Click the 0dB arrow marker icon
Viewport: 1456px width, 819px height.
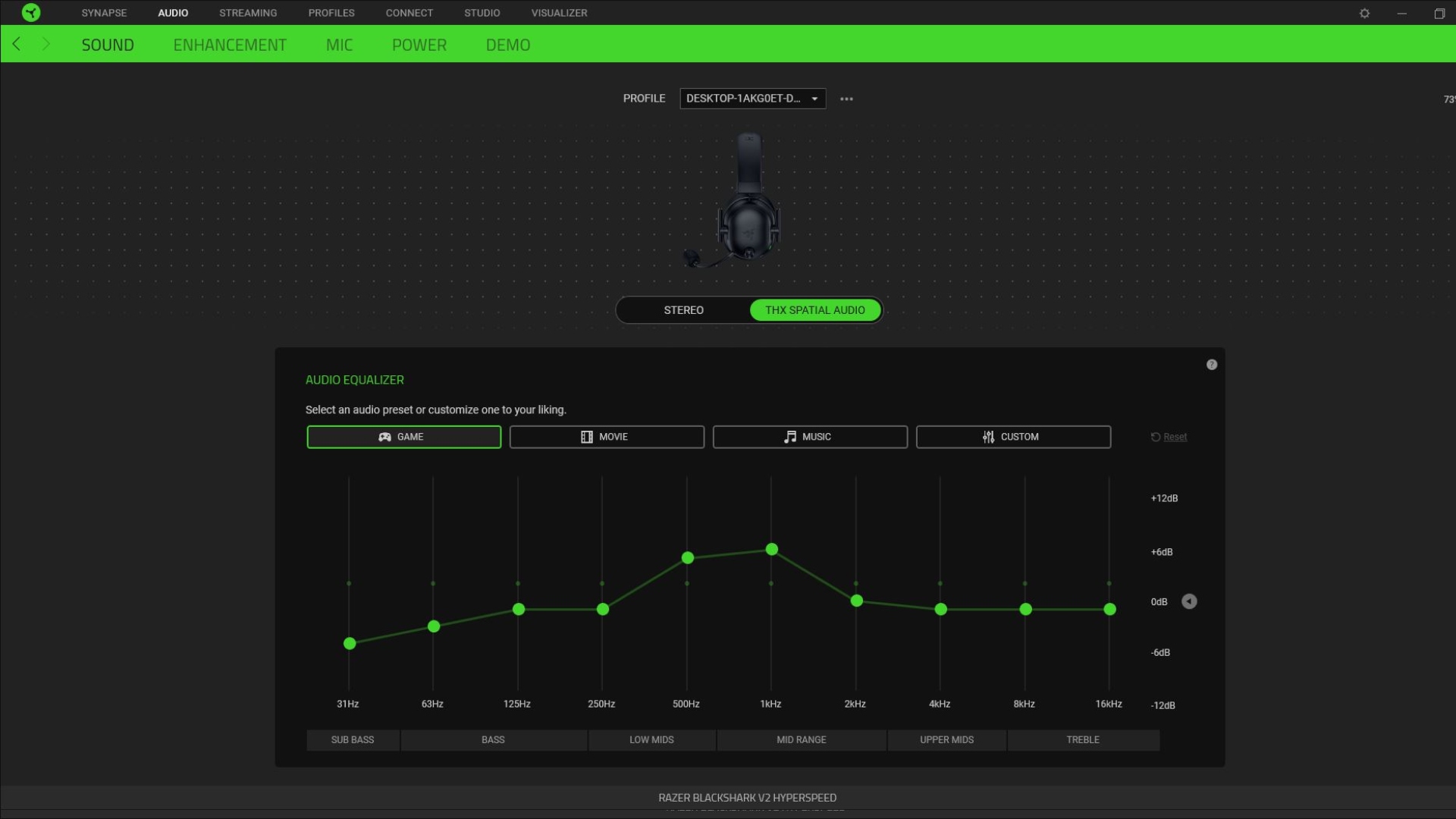[1189, 601]
